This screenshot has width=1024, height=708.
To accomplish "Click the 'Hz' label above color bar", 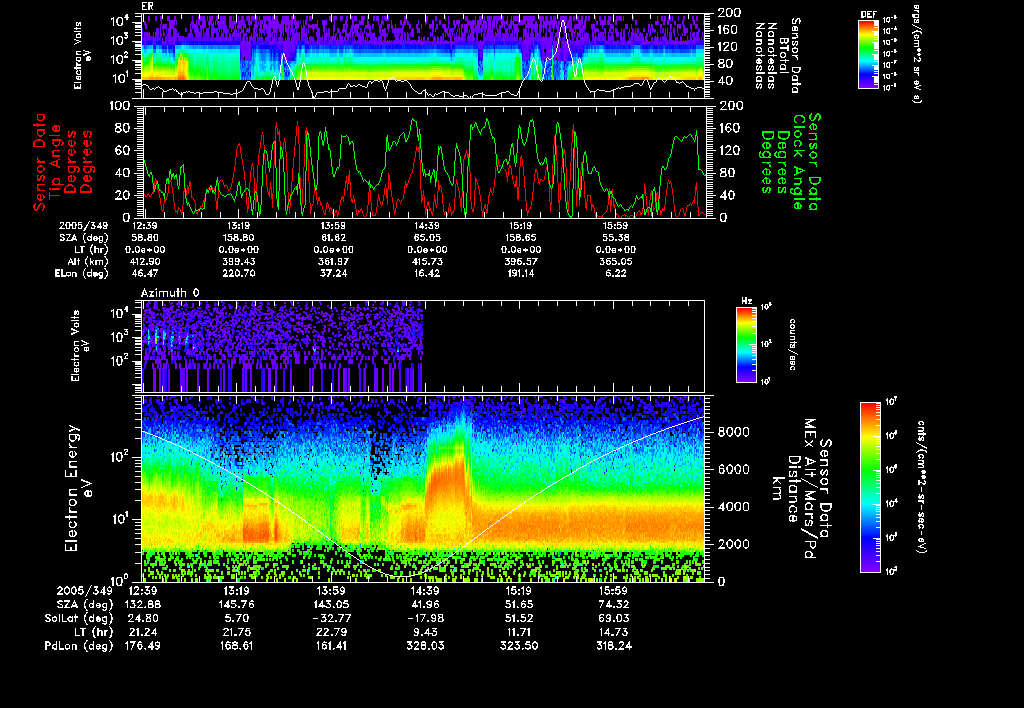I will coord(746,301).
